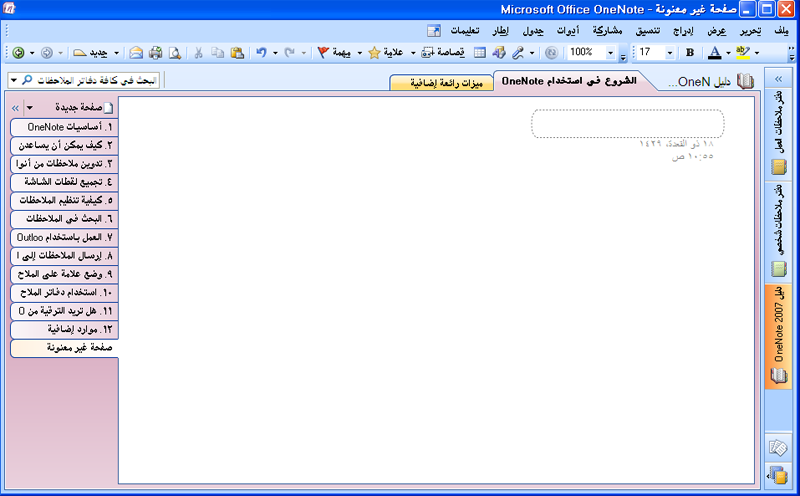Screen dimensions: 800x496
Task: Open the Back button history dropdown arrow
Action: pyautogui.click(x=32, y=53)
